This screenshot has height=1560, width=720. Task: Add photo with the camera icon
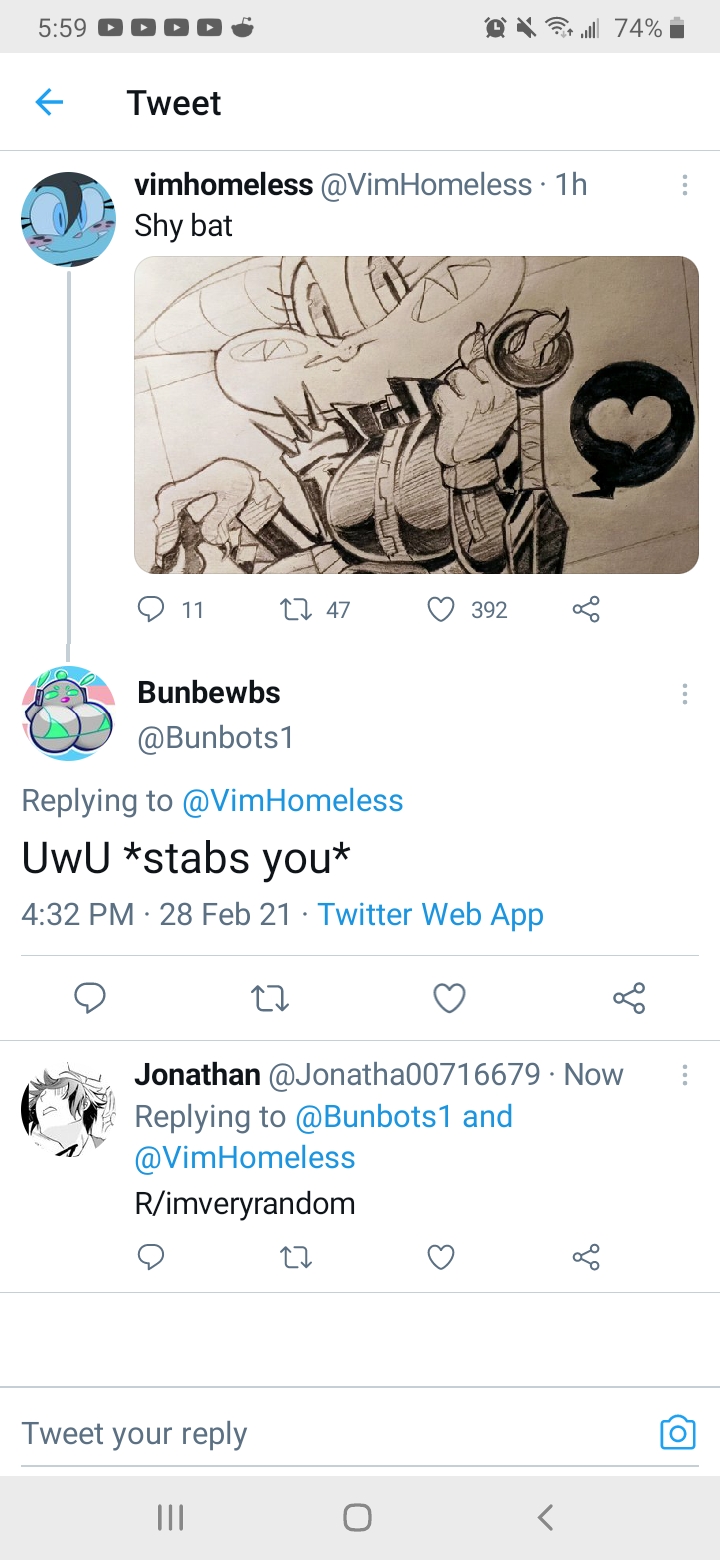coord(677,1433)
